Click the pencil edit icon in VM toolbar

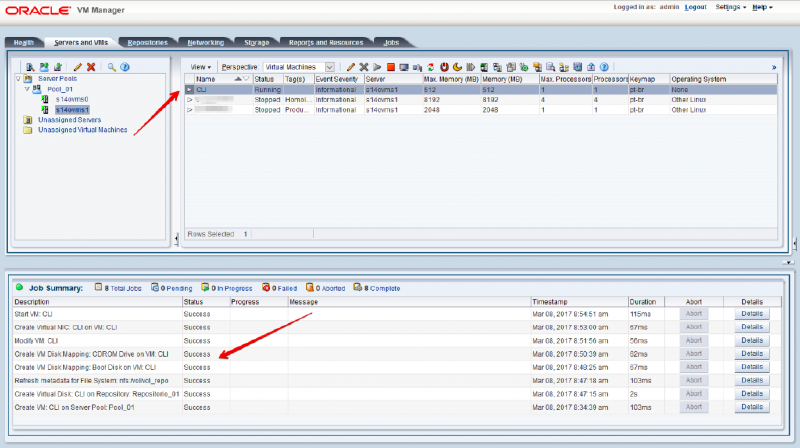click(x=350, y=66)
